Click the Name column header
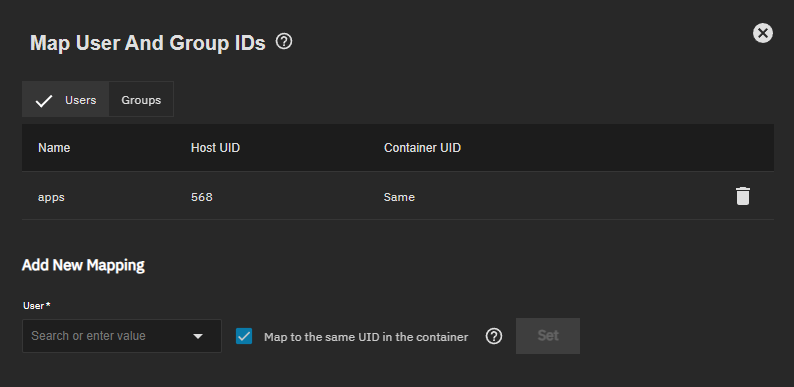This screenshot has width=794, height=387. tap(54, 148)
